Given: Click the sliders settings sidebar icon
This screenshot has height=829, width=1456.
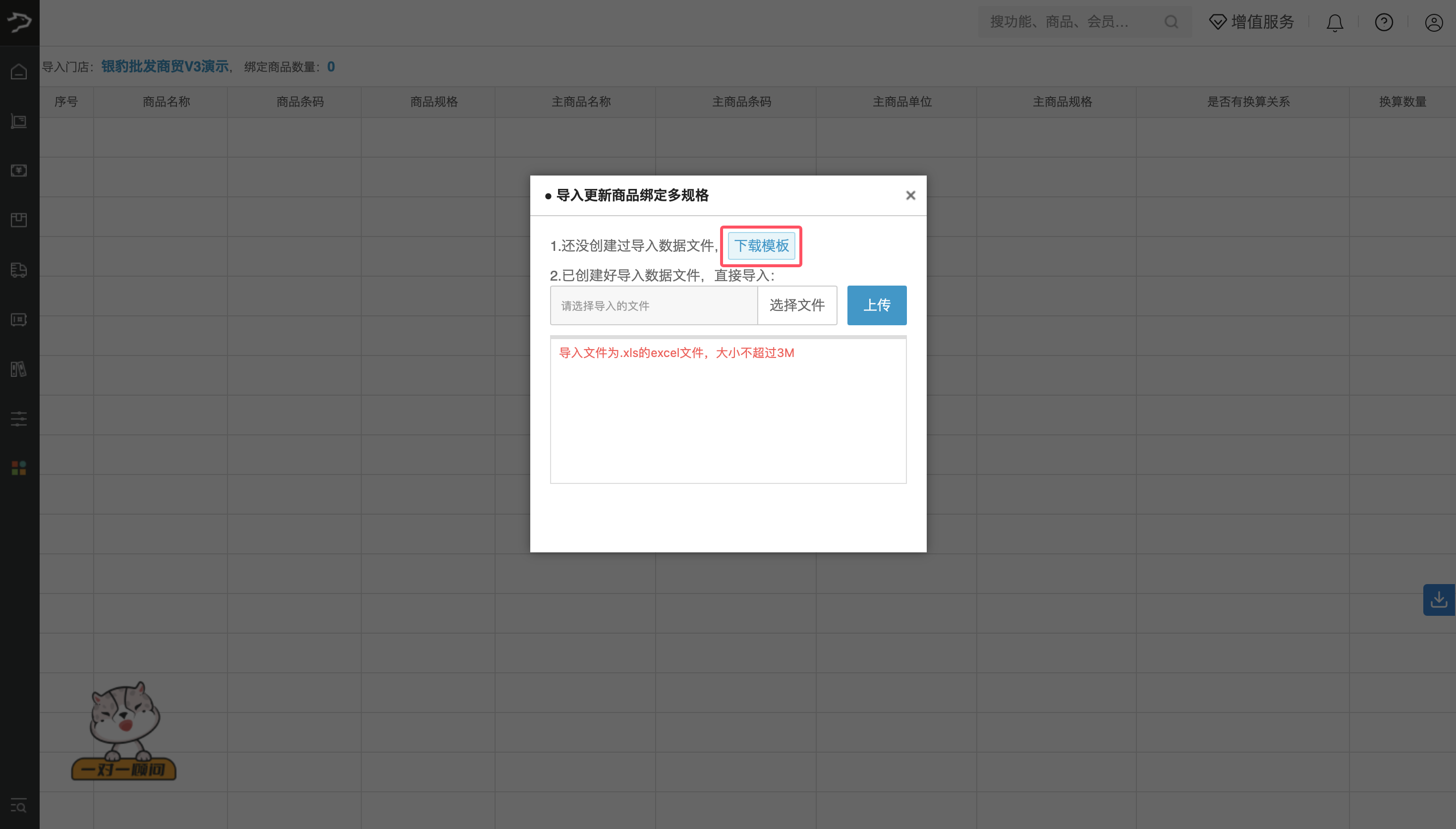Looking at the screenshot, I should pyautogui.click(x=19, y=418).
